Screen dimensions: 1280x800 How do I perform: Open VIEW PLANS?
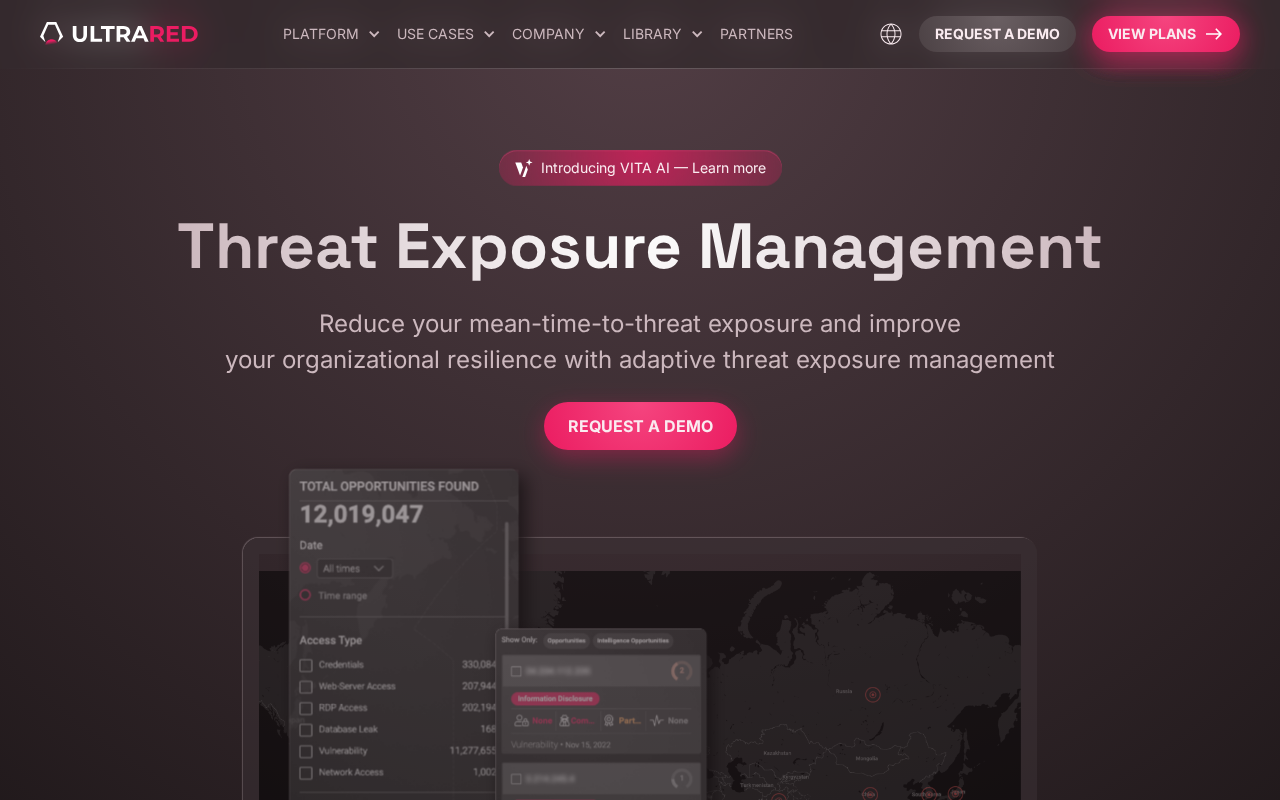pos(1166,34)
